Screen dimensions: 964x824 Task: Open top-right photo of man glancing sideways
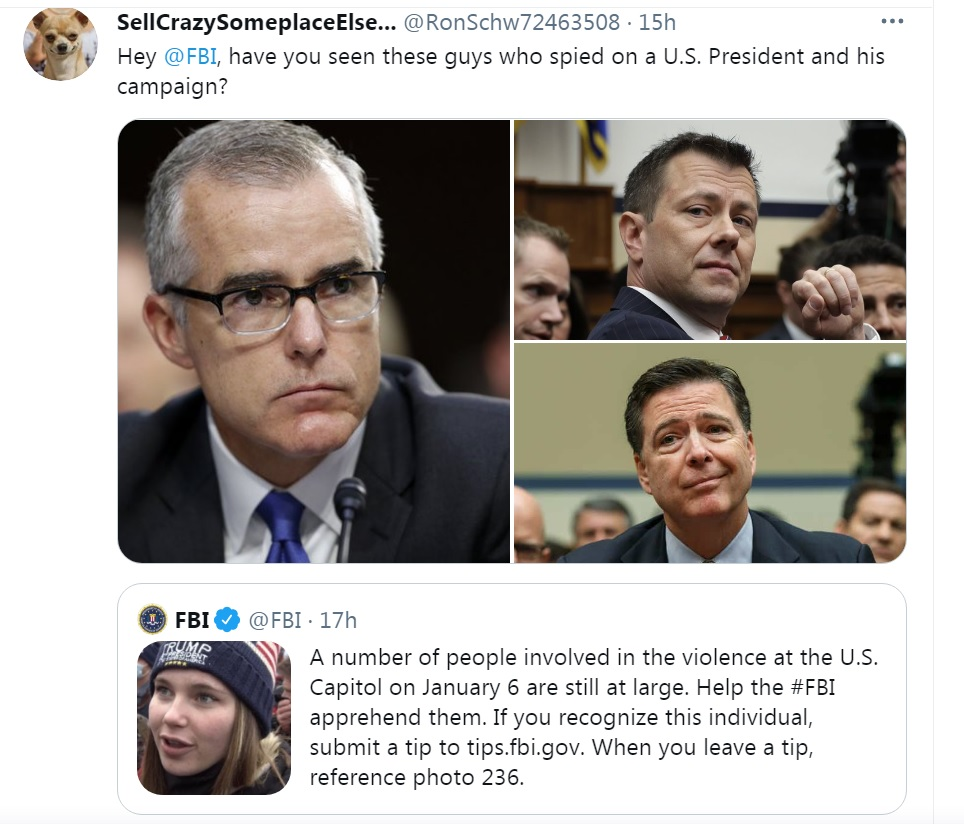tap(710, 230)
